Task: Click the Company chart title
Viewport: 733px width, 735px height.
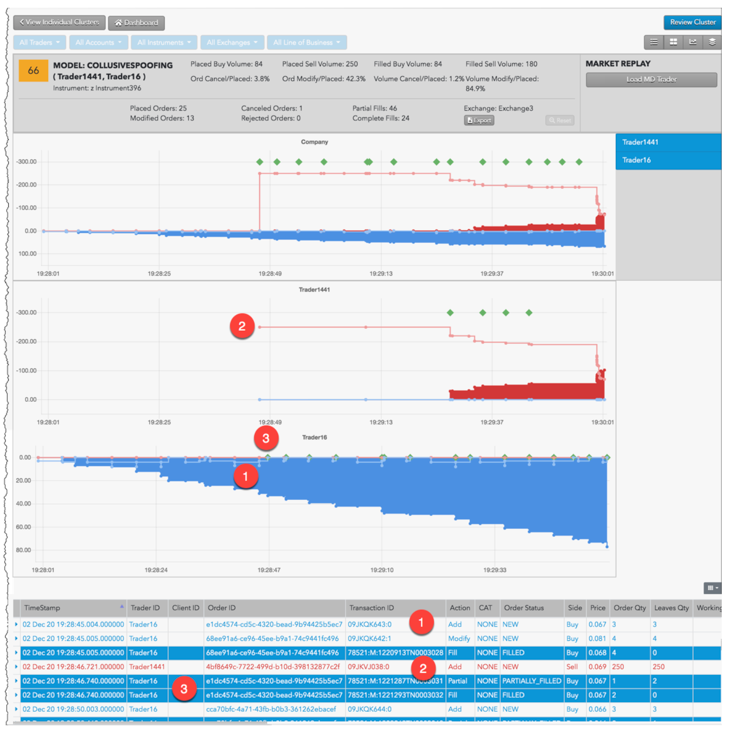Action: coord(314,142)
